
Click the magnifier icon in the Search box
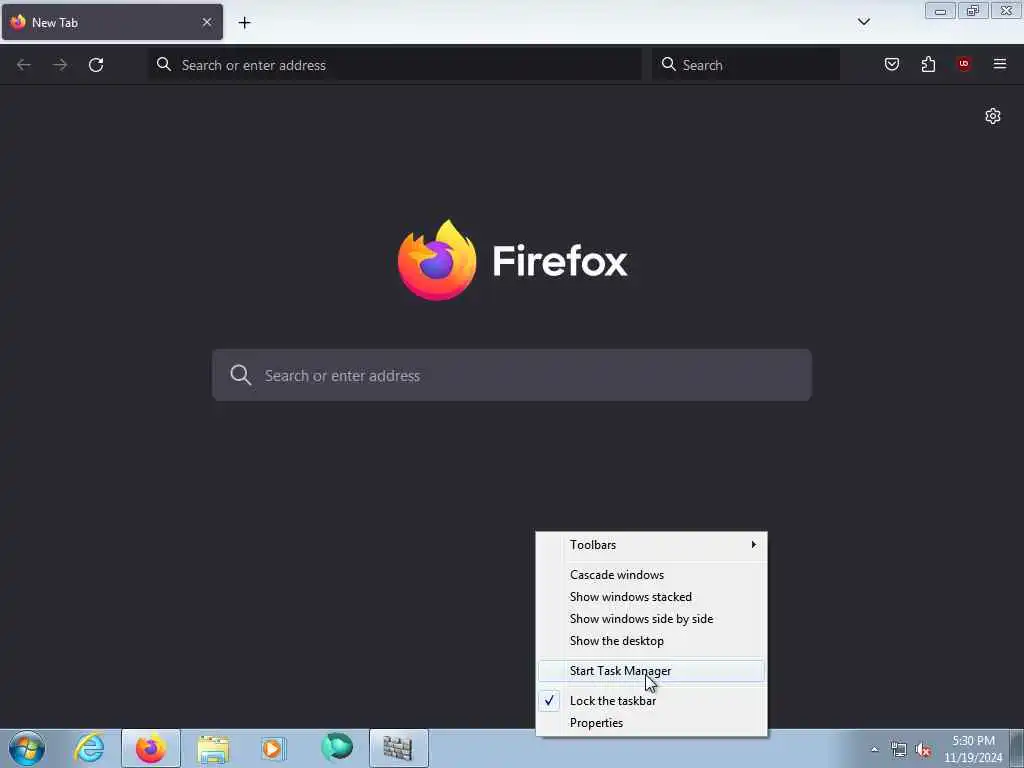(669, 64)
